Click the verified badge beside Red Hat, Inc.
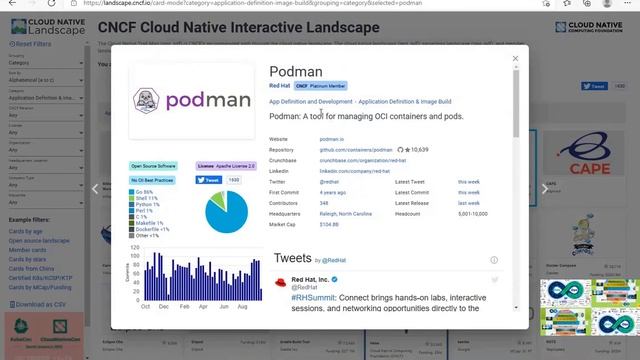 [335, 280]
